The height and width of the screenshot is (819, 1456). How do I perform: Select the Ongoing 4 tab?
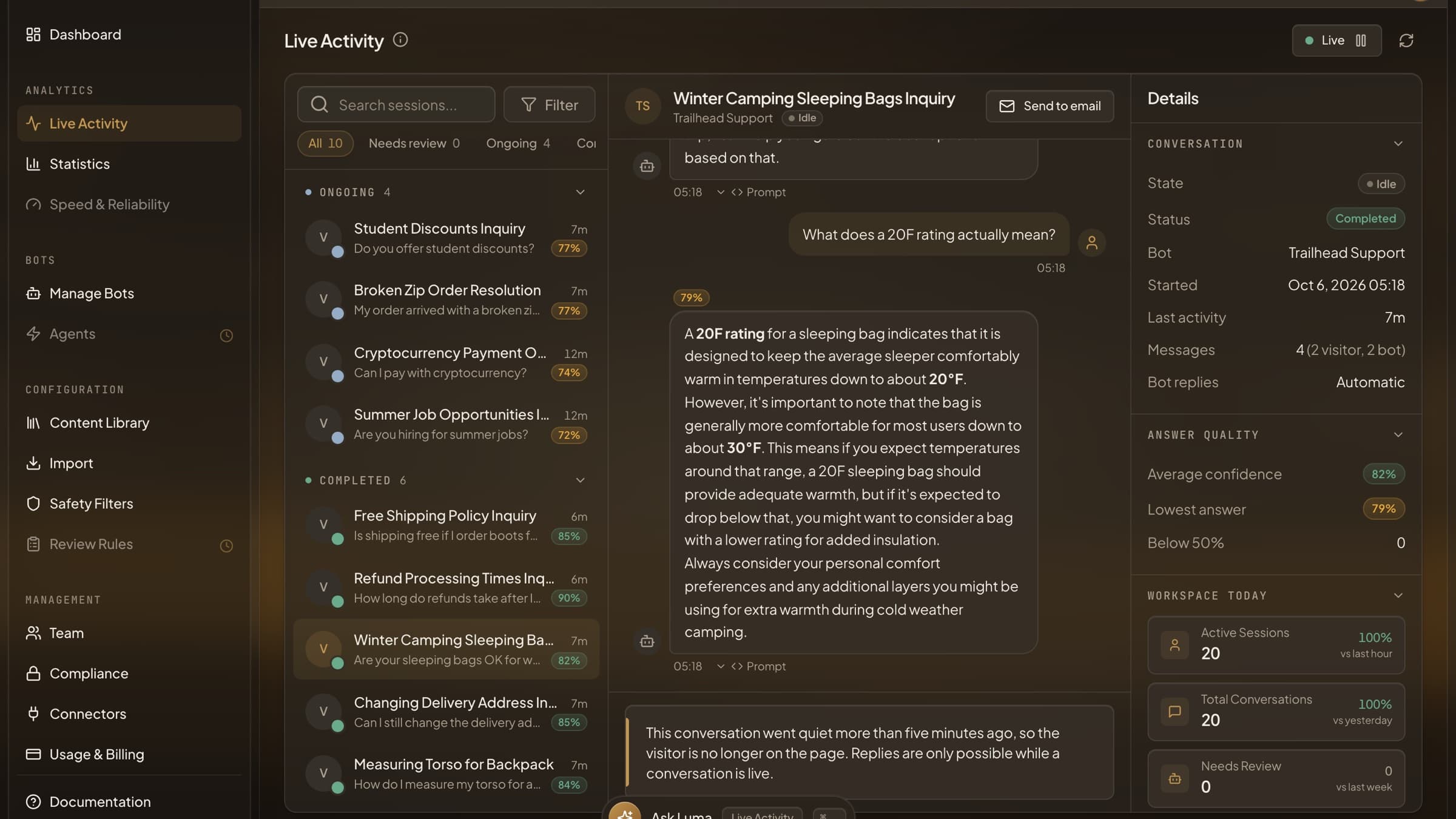click(x=518, y=144)
